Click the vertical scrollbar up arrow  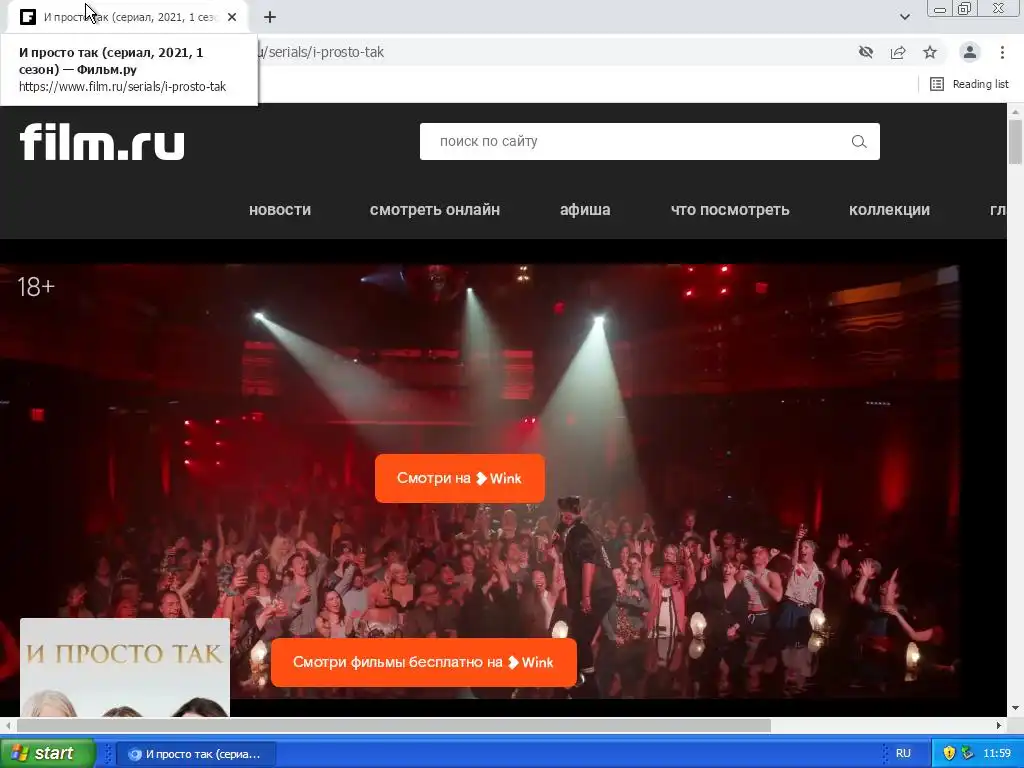(1015, 112)
